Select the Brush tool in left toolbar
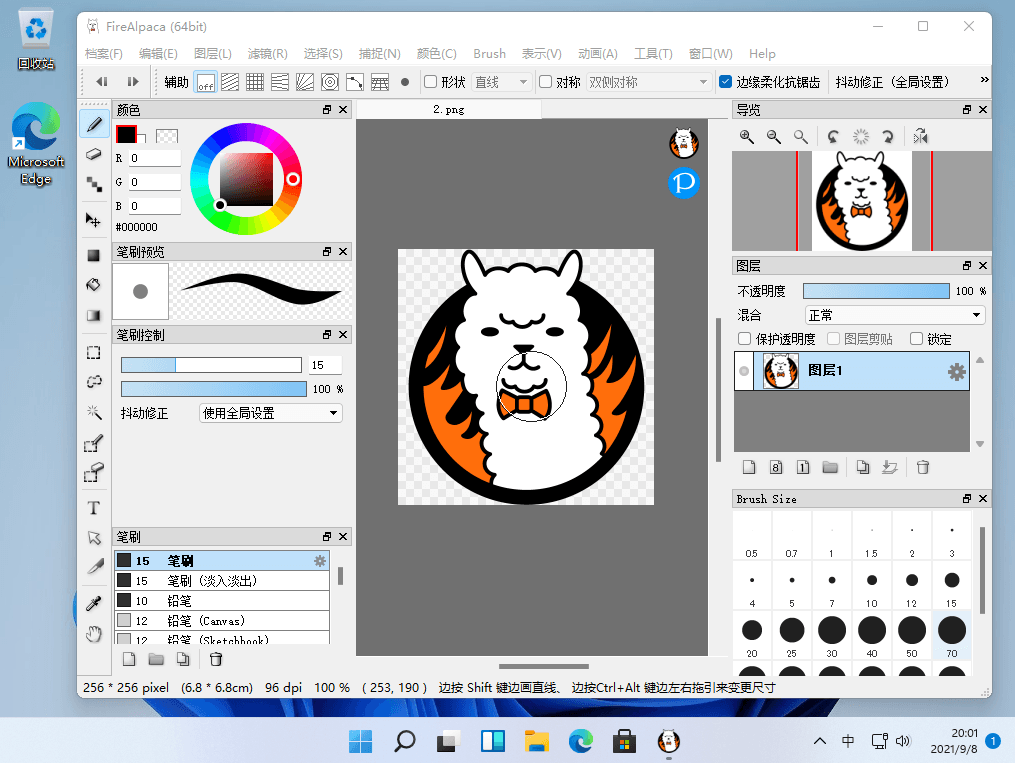 pyautogui.click(x=94, y=124)
